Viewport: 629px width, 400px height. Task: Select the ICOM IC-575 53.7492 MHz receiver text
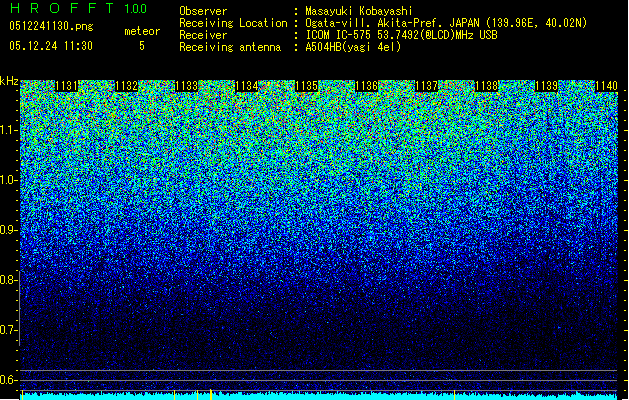401,35
